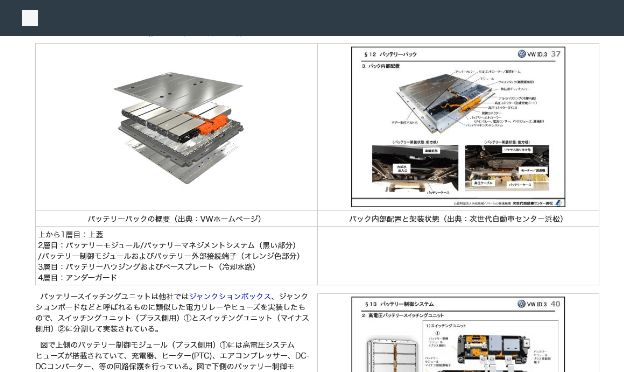Click the right underbody photo in slide 37

(x=507, y=168)
